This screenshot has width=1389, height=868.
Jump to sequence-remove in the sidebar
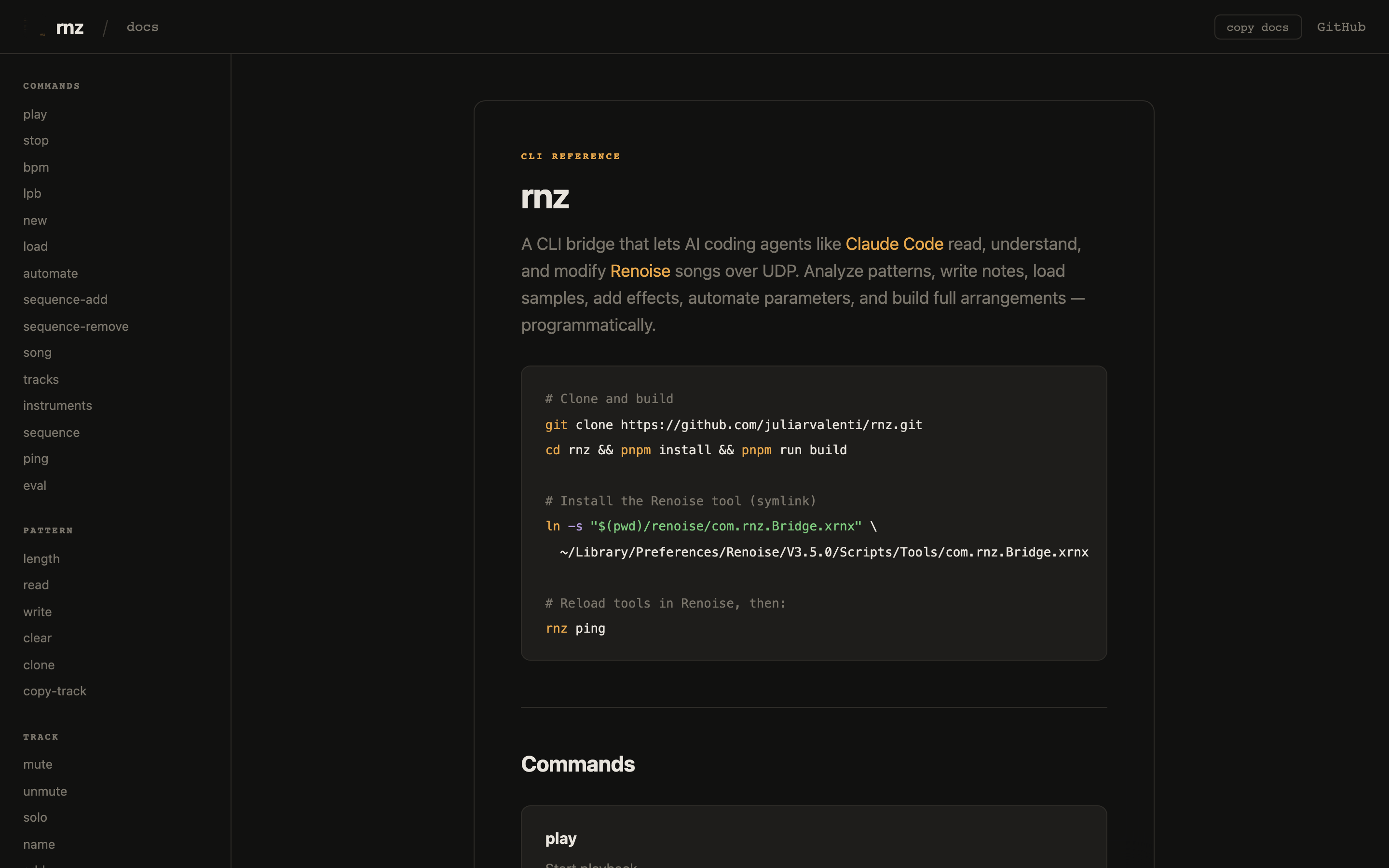coord(76,326)
